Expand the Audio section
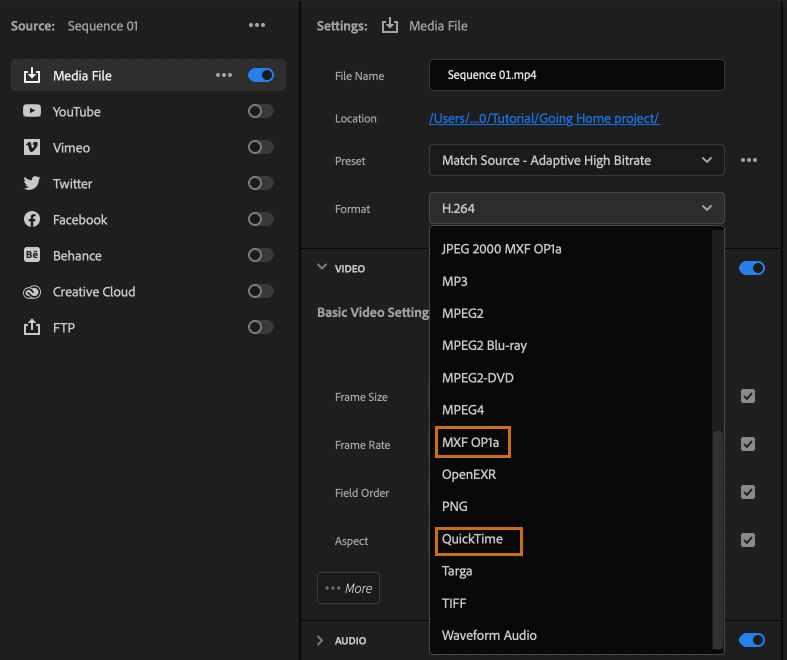The image size is (787, 660). 322,640
